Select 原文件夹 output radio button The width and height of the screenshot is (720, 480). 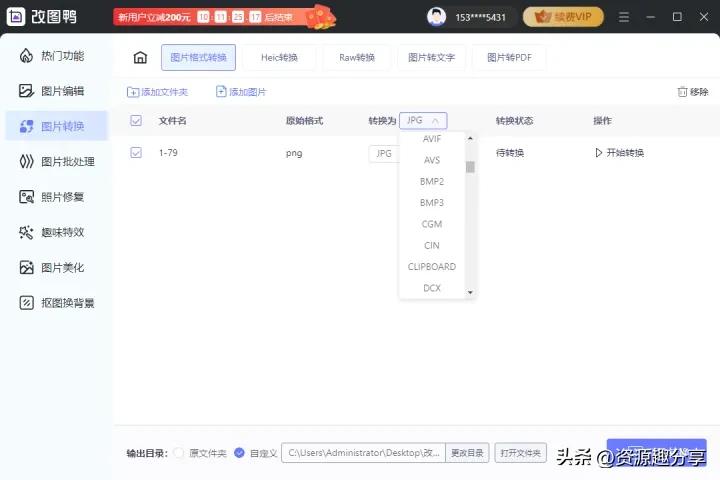click(179, 453)
